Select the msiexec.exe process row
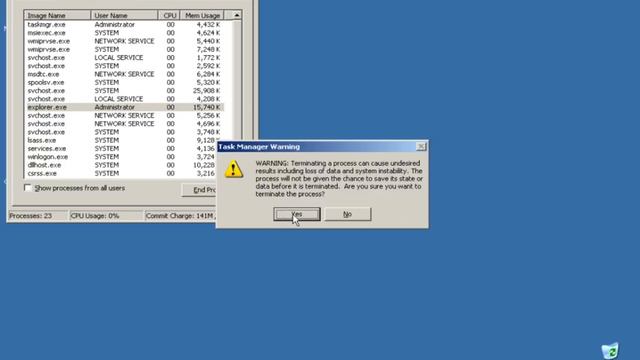 [124, 33]
